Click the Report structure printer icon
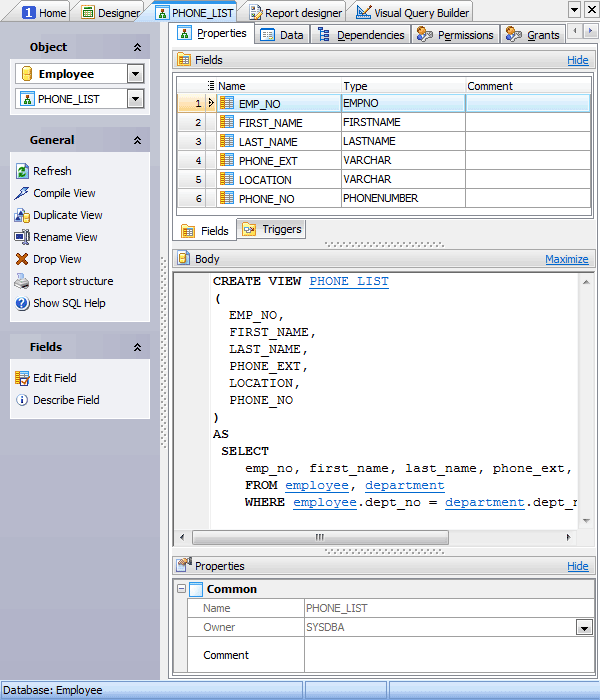Viewport: 600px width, 700px height. (23, 281)
